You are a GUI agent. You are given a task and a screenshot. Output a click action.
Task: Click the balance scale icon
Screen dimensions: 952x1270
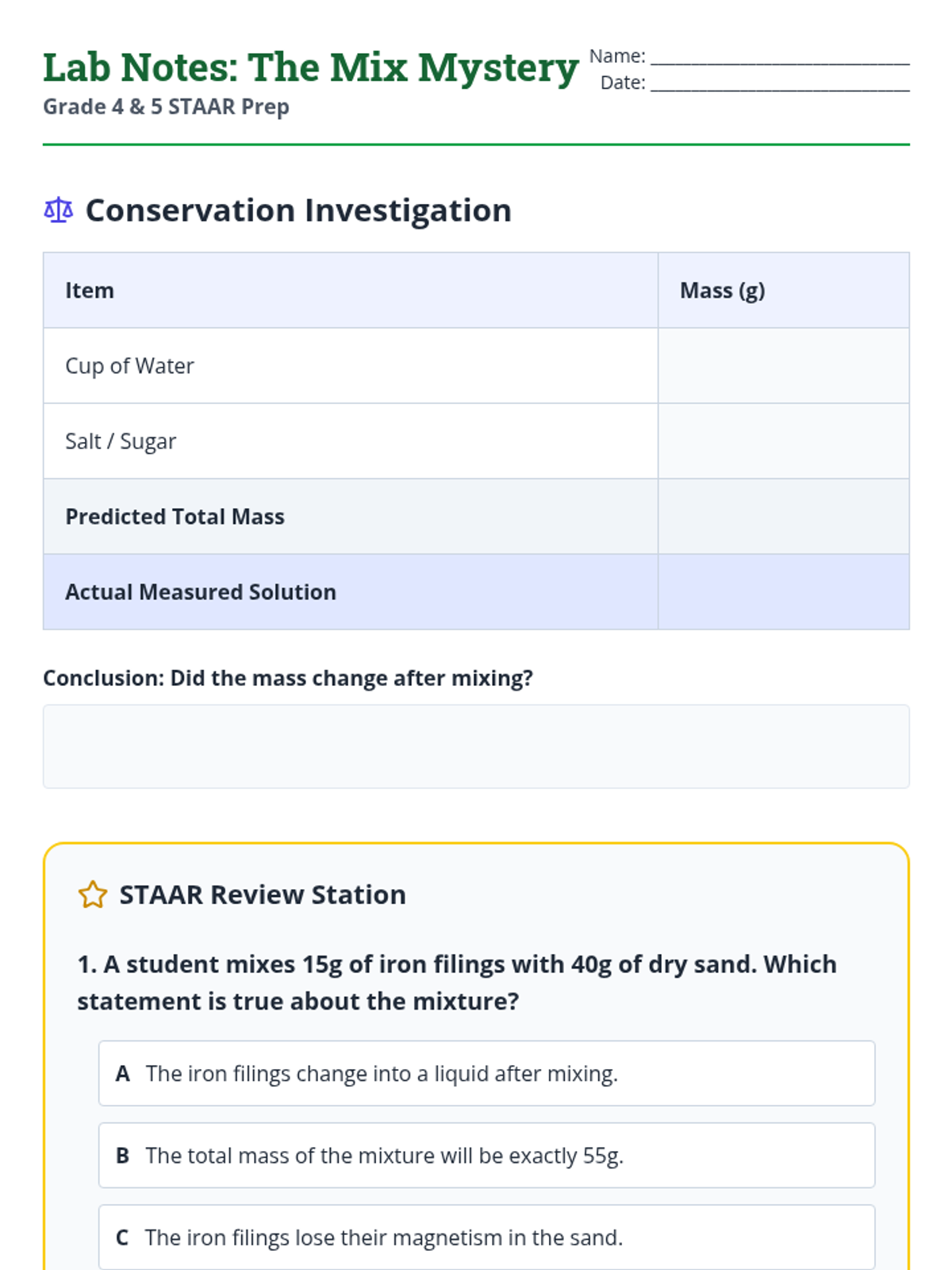click(x=58, y=210)
